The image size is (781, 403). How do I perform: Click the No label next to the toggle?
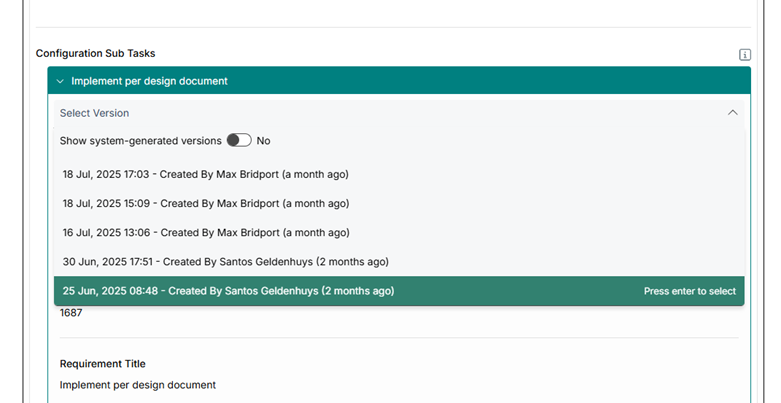coord(263,141)
